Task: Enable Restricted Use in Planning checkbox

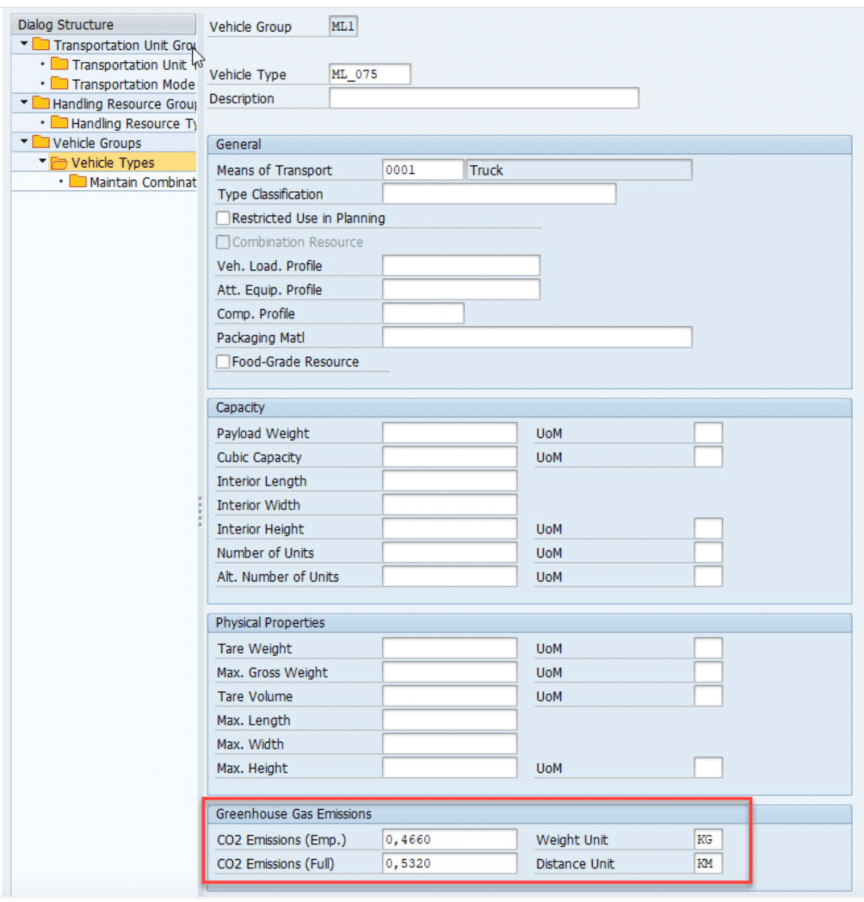Action: pos(223,218)
